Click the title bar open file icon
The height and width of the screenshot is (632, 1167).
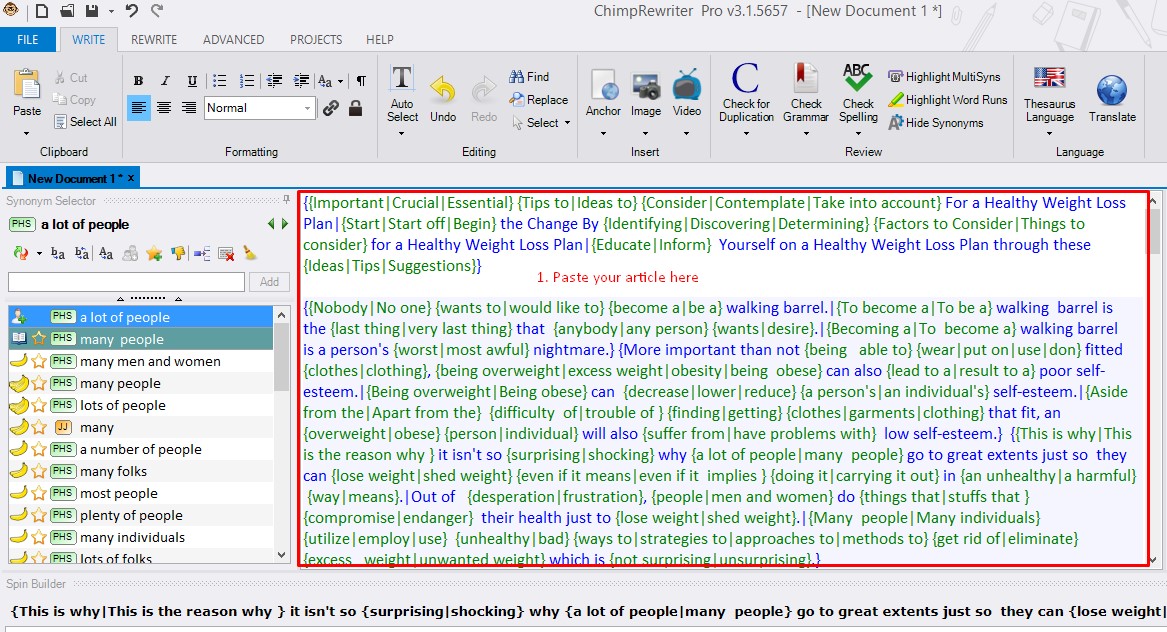coord(67,10)
